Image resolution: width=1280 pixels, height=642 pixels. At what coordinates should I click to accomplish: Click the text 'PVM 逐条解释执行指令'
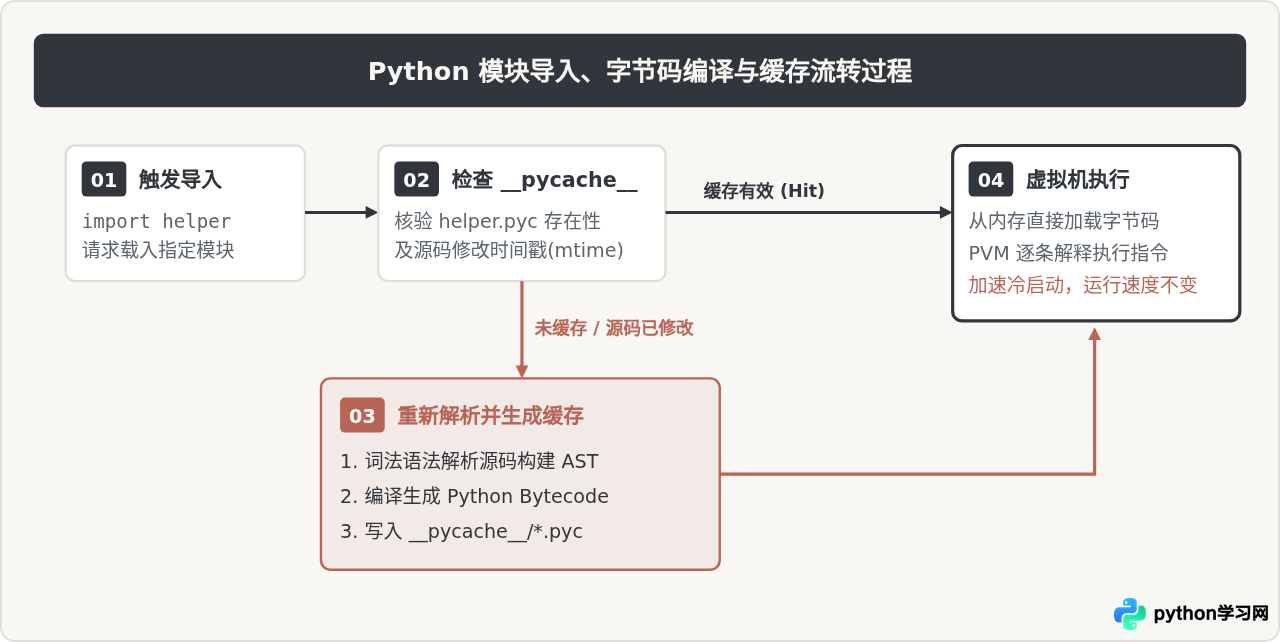coord(1068,253)
